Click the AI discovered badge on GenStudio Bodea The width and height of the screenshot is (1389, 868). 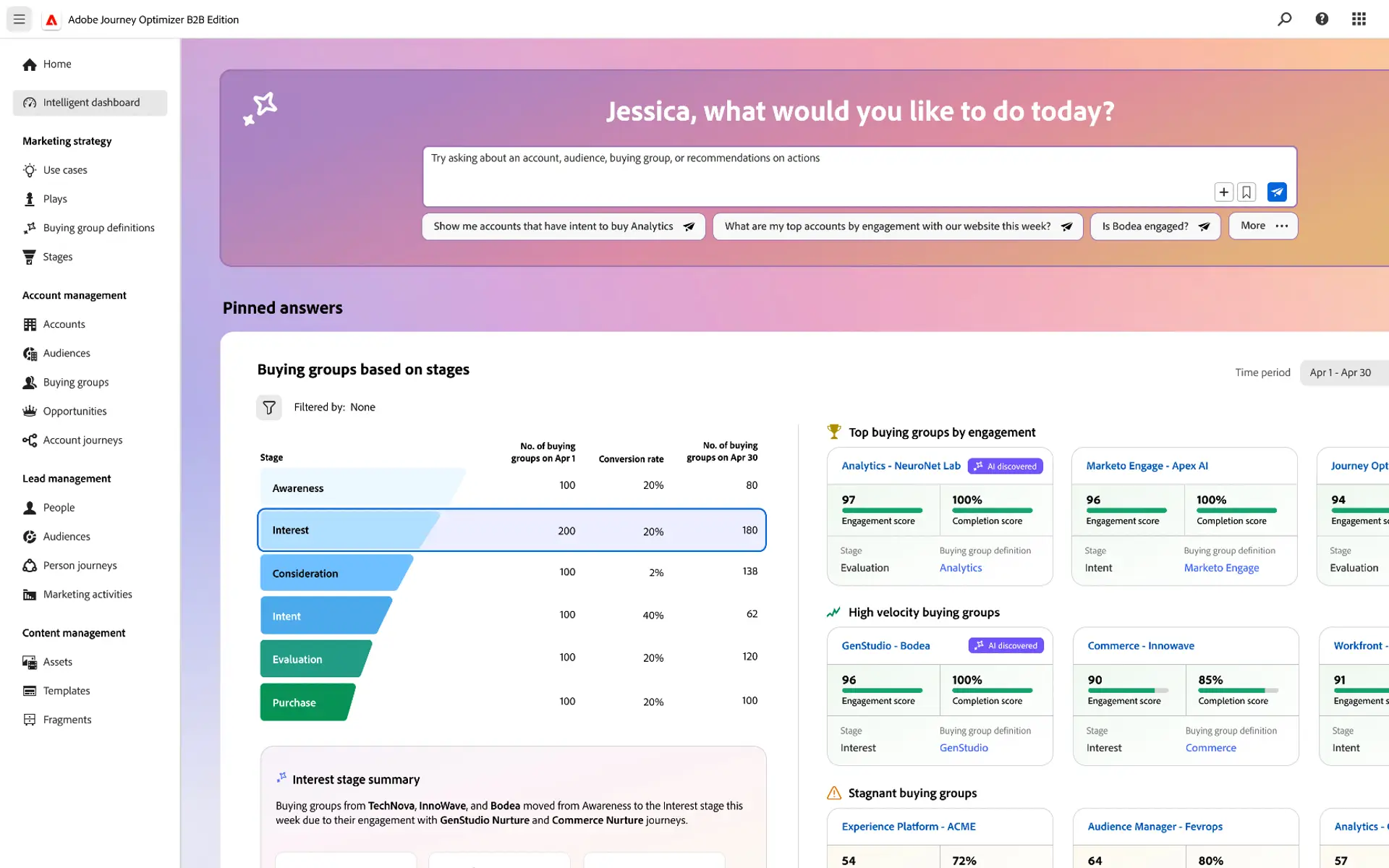(1006, 645)
